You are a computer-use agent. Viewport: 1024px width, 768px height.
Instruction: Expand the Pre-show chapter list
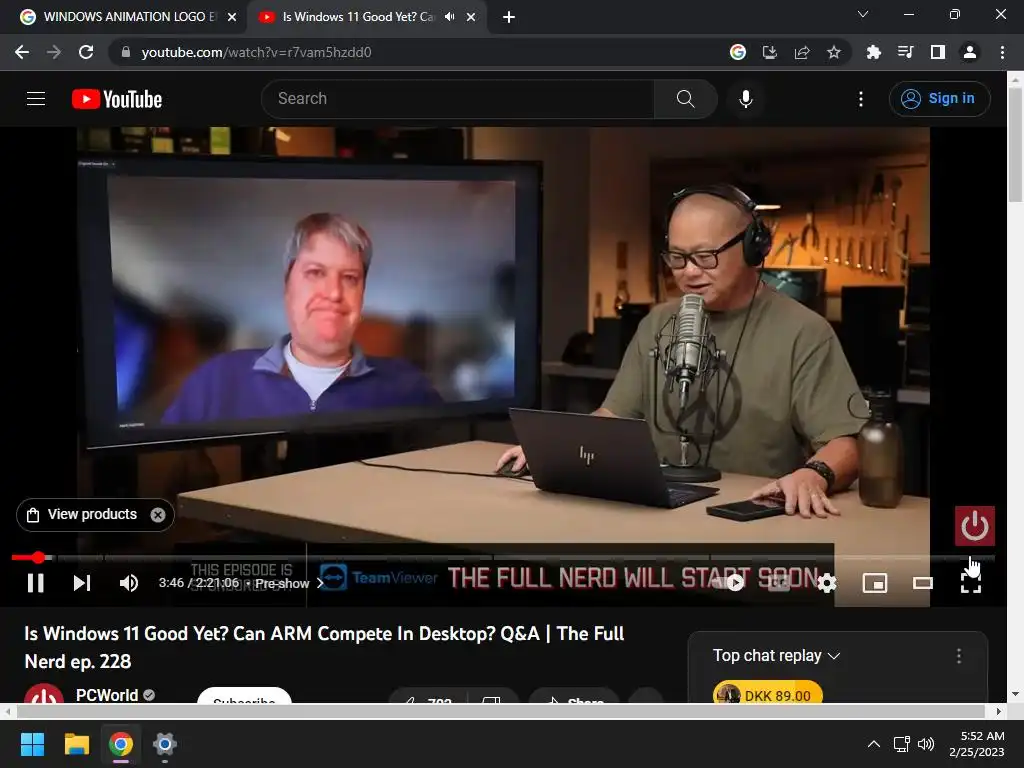(x=289, y=583)
